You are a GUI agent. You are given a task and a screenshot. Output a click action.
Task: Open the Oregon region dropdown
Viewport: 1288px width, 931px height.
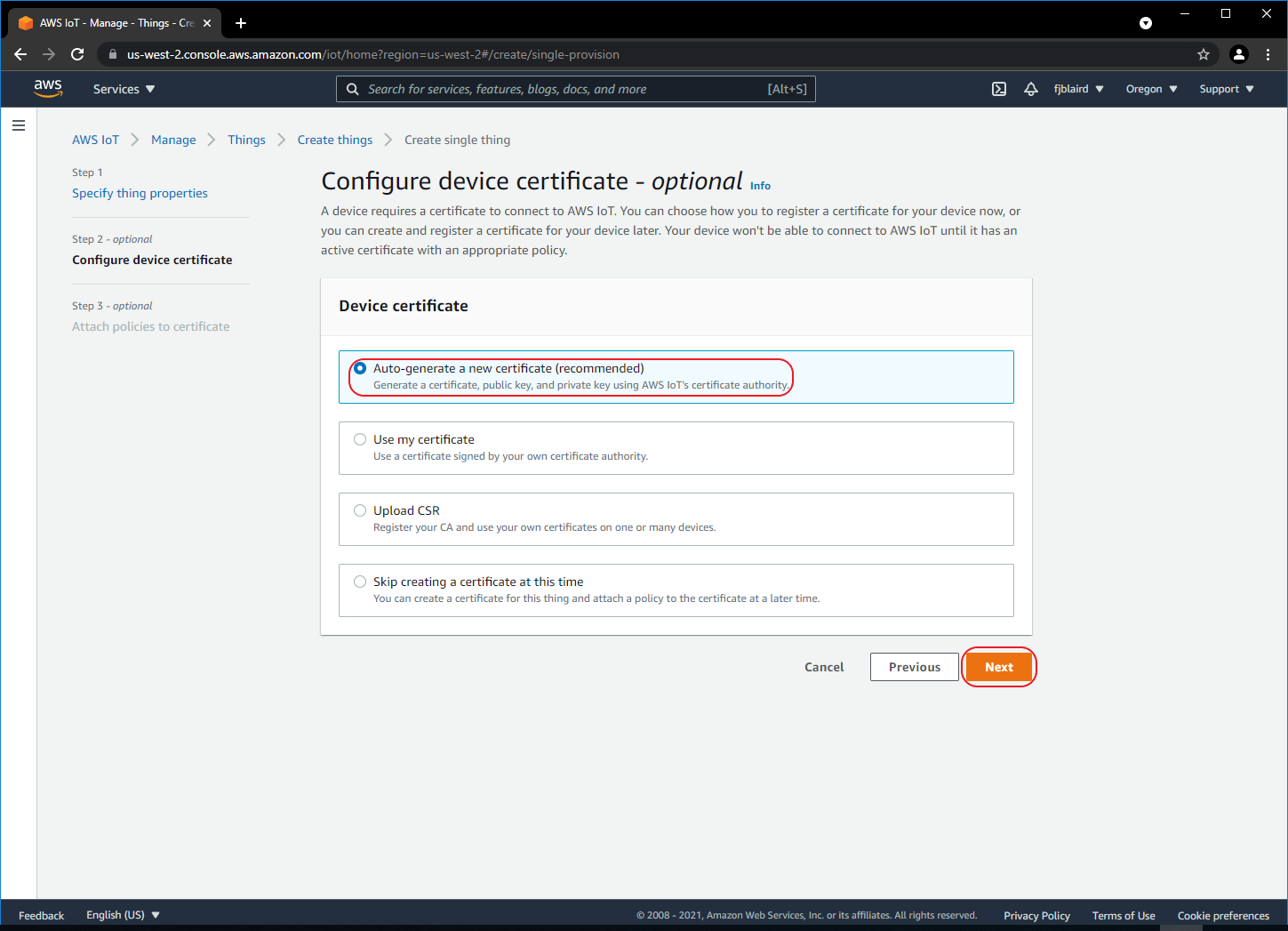(x=1151, y=89)
